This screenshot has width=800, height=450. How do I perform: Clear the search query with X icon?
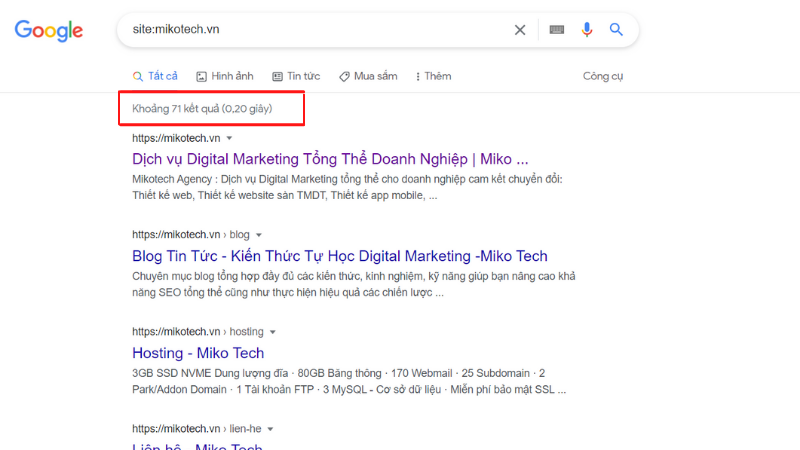(520, 30)
